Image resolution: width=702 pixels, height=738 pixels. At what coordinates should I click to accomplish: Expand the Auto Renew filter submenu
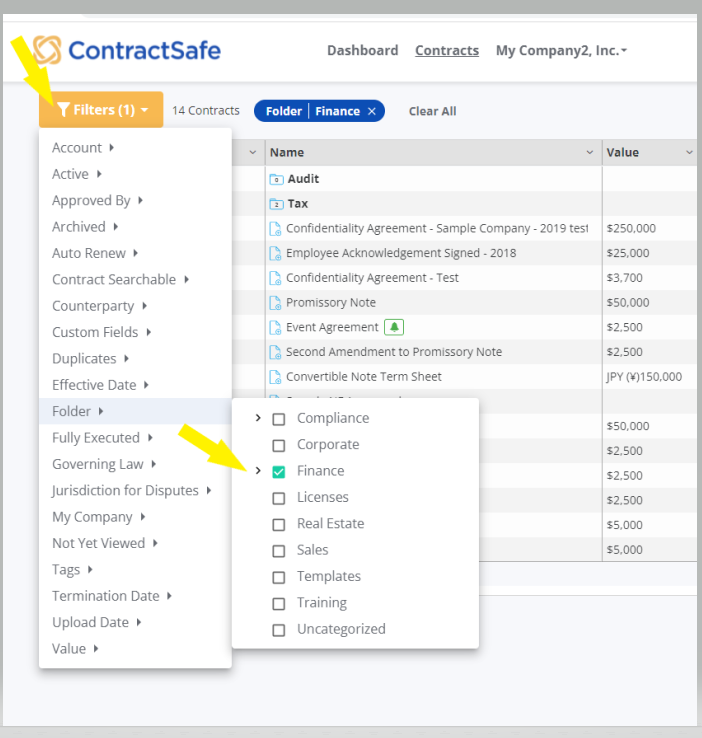pyautogui.click(x=135, y=253)
